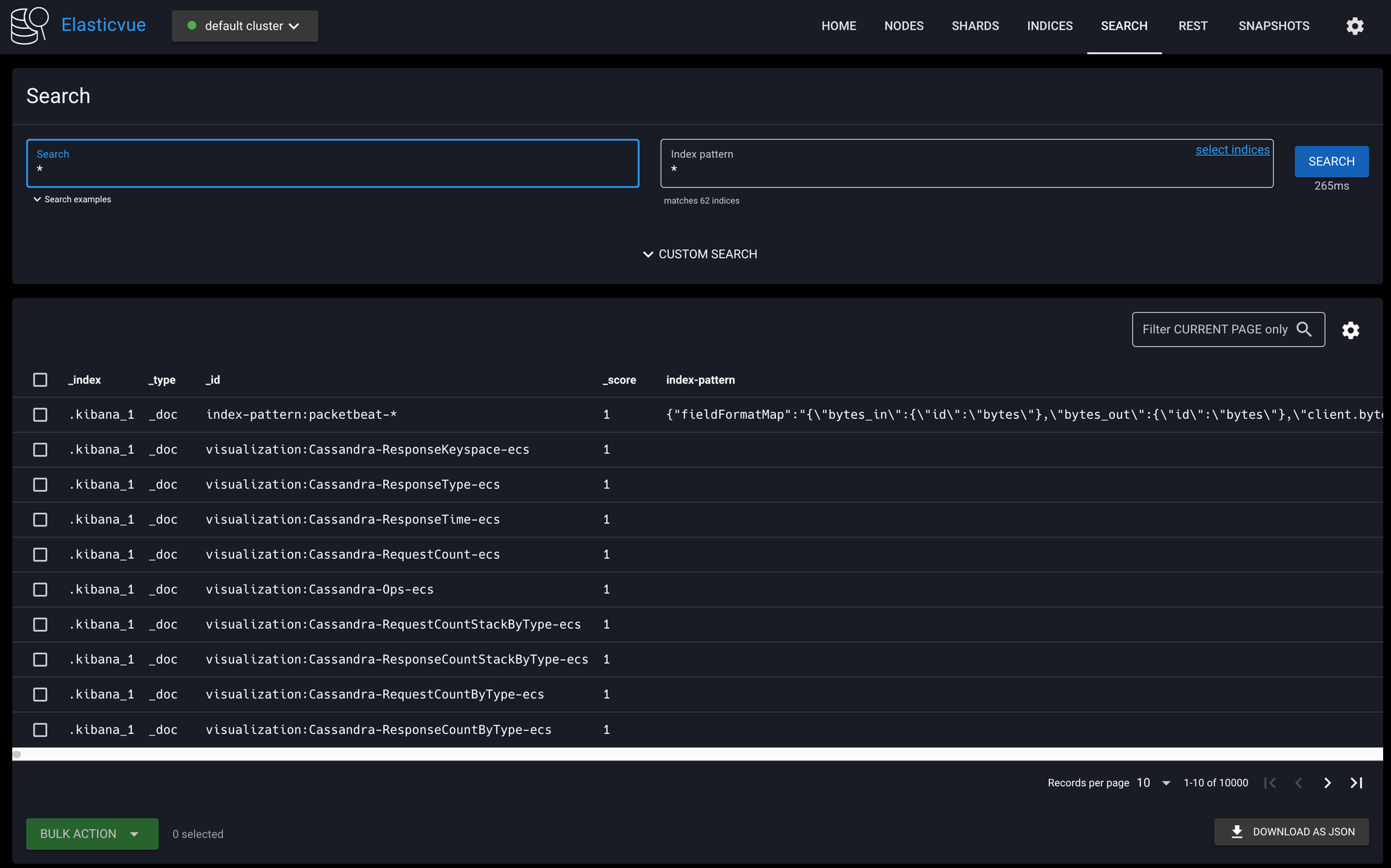Select the Cassandra-Ops-ecs row checkbox
The height and width of the screenshot is (868, 1391).
[x=40, y=590]
